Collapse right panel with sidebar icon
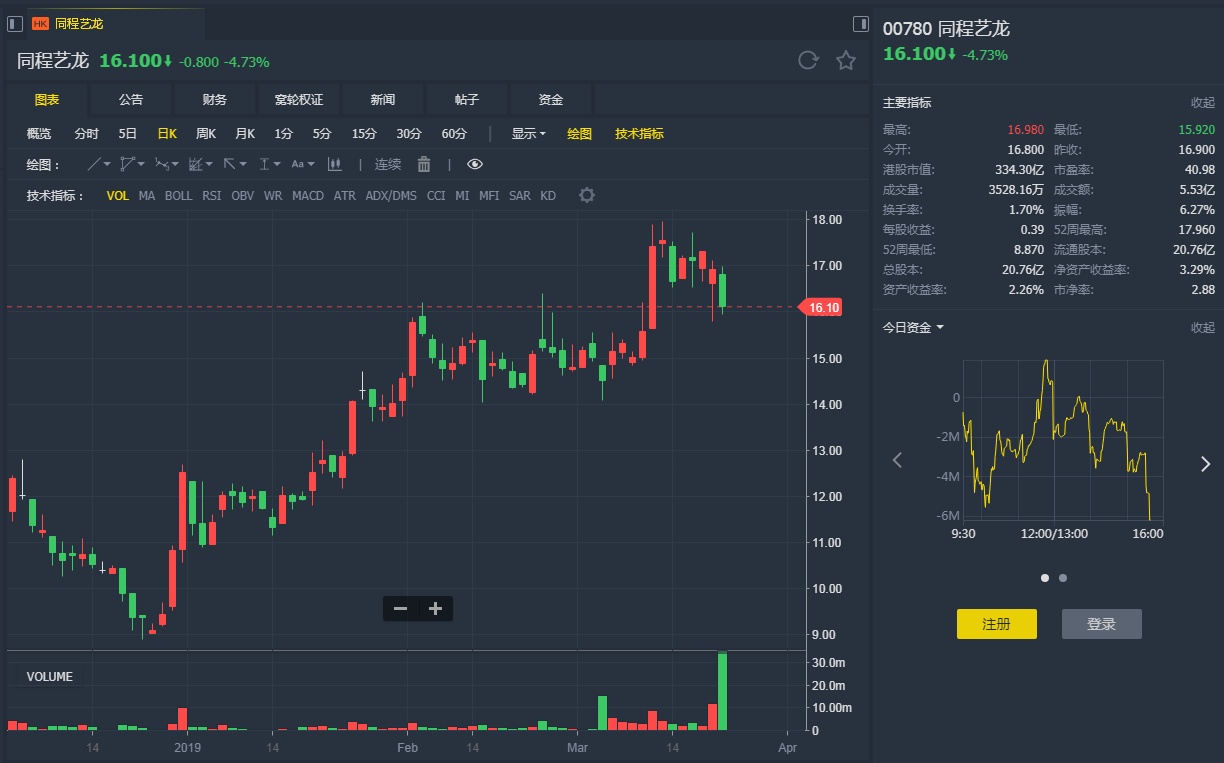 pos(860,23)
